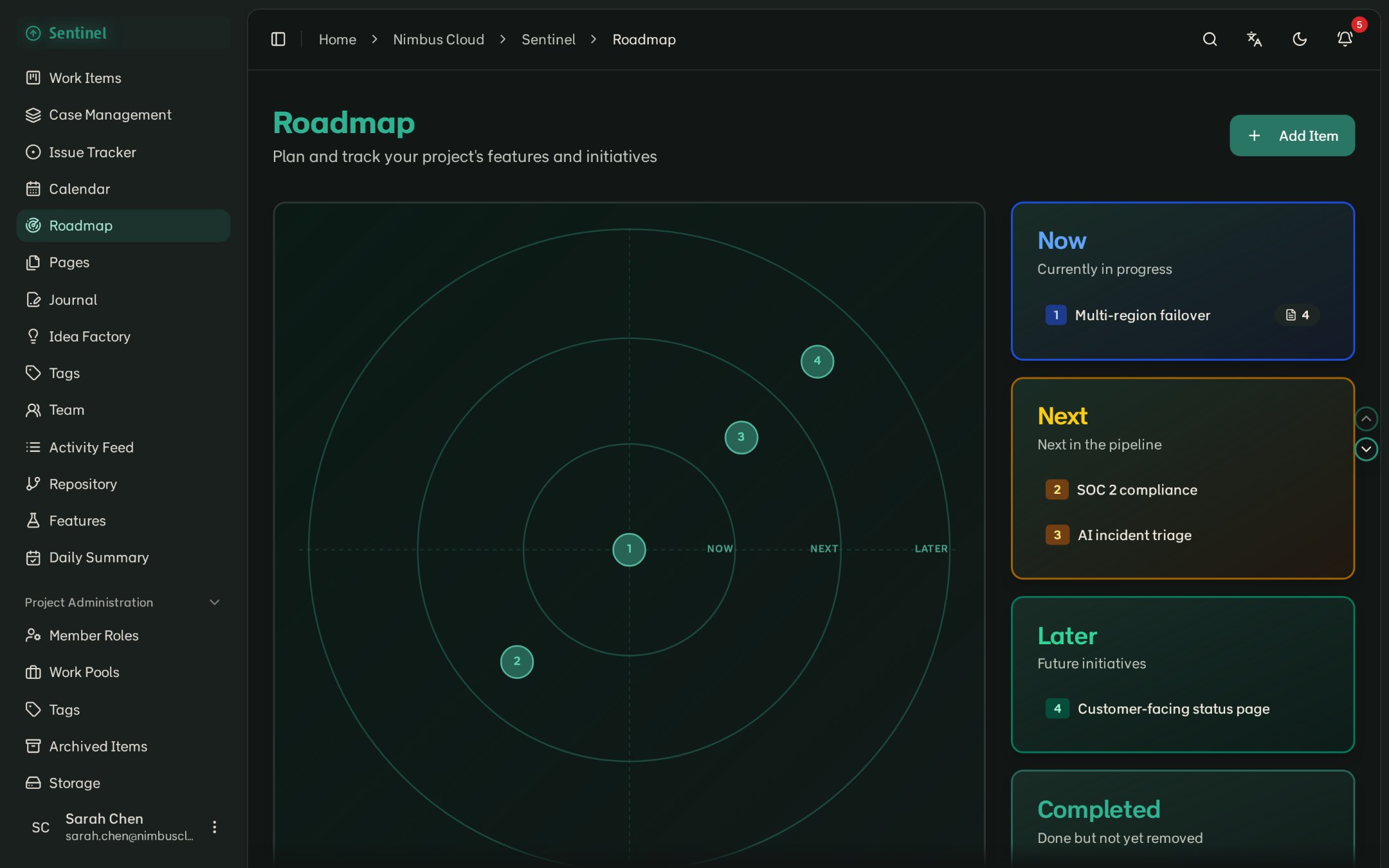Click the Archived Items box icon

point(33,746)
